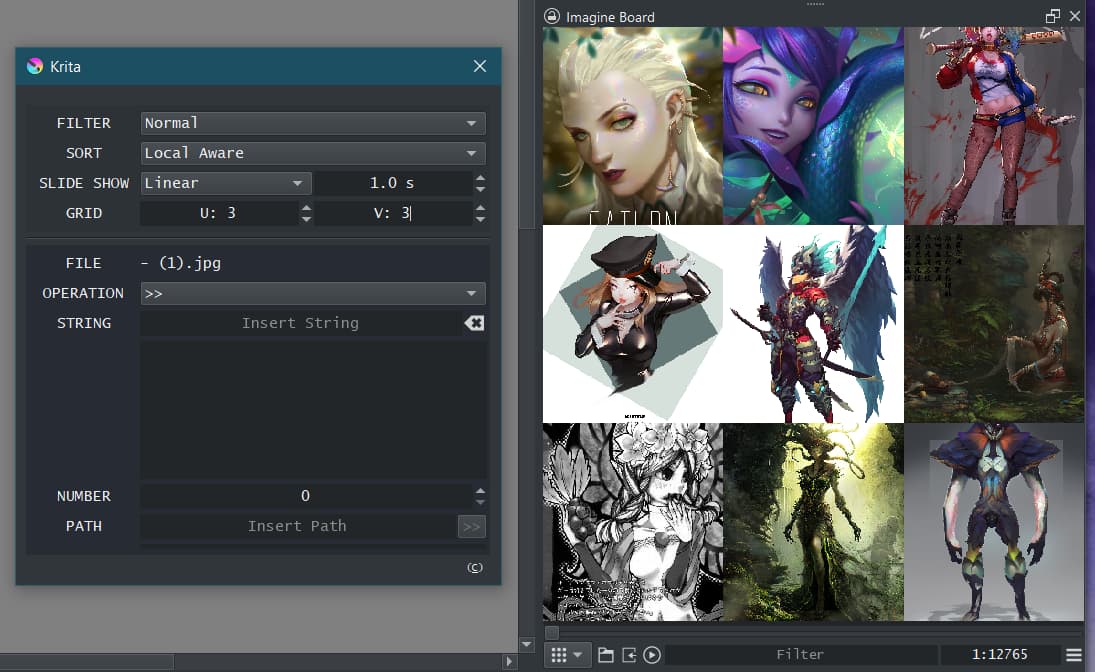Screen dimensions: 1095x672
Task: Click the import file arrow icon
Action: (x=629, y=655)
